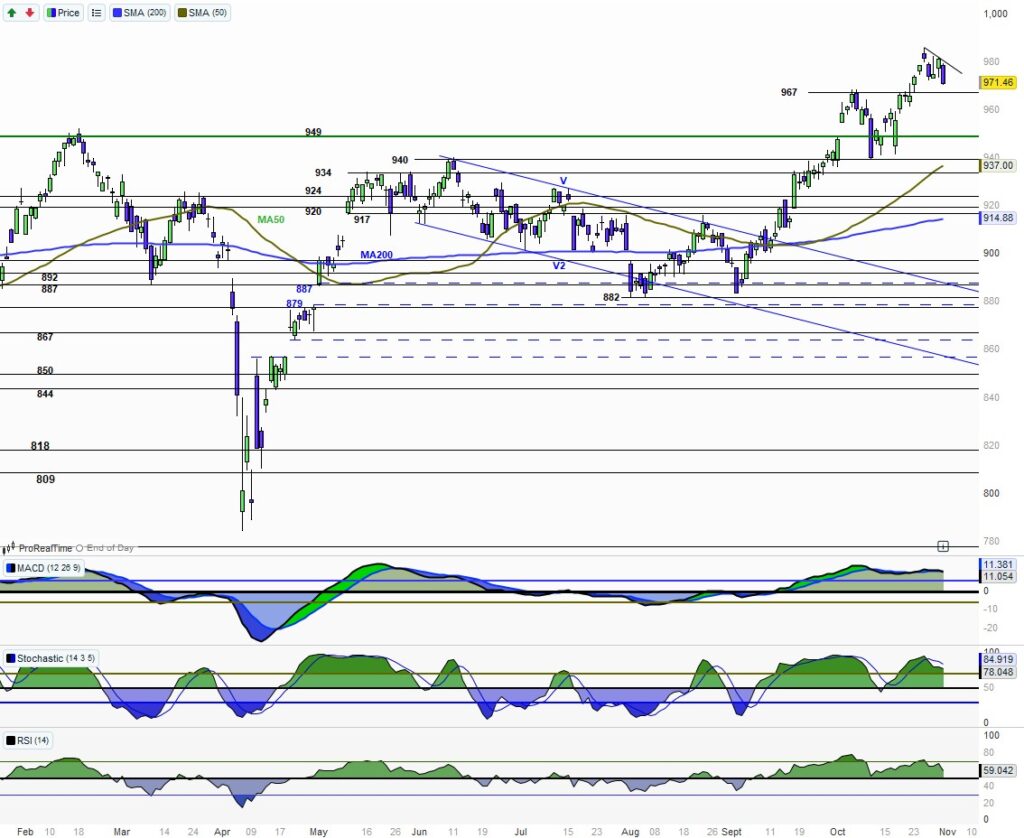Click the red down arrow icon

29,13
